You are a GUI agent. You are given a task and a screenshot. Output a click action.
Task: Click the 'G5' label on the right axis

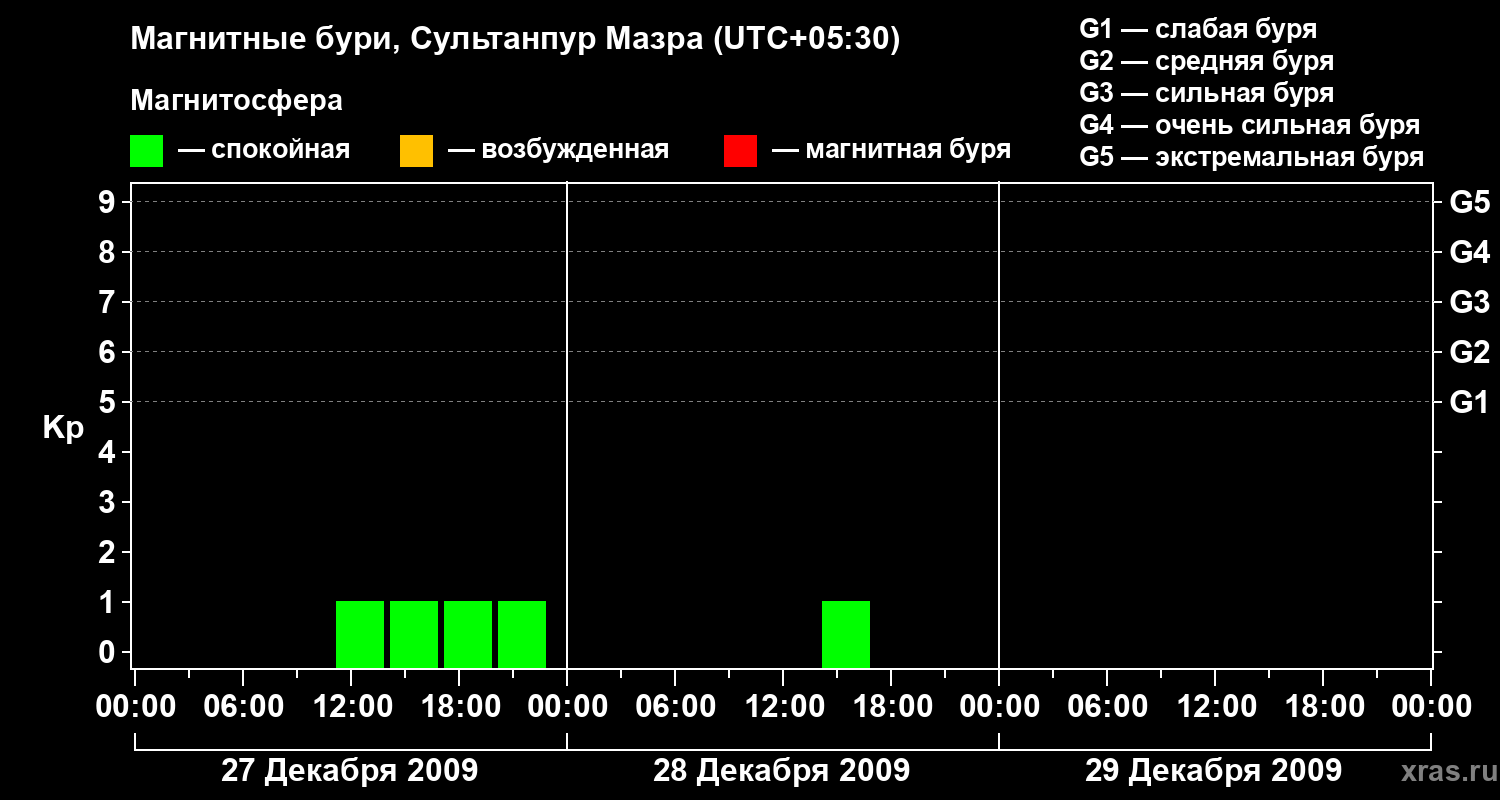tap(1470, 202)
